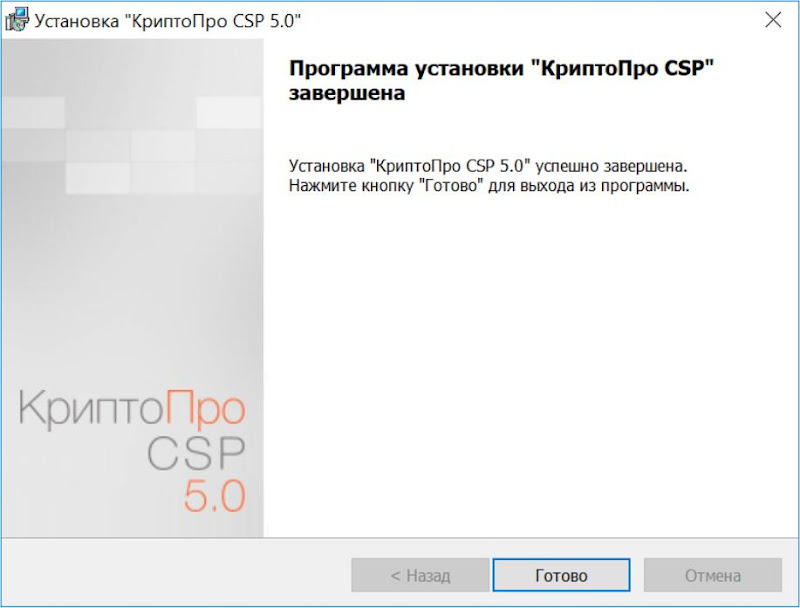Click the grey CSP logo lettering

[x=196, y=453]
